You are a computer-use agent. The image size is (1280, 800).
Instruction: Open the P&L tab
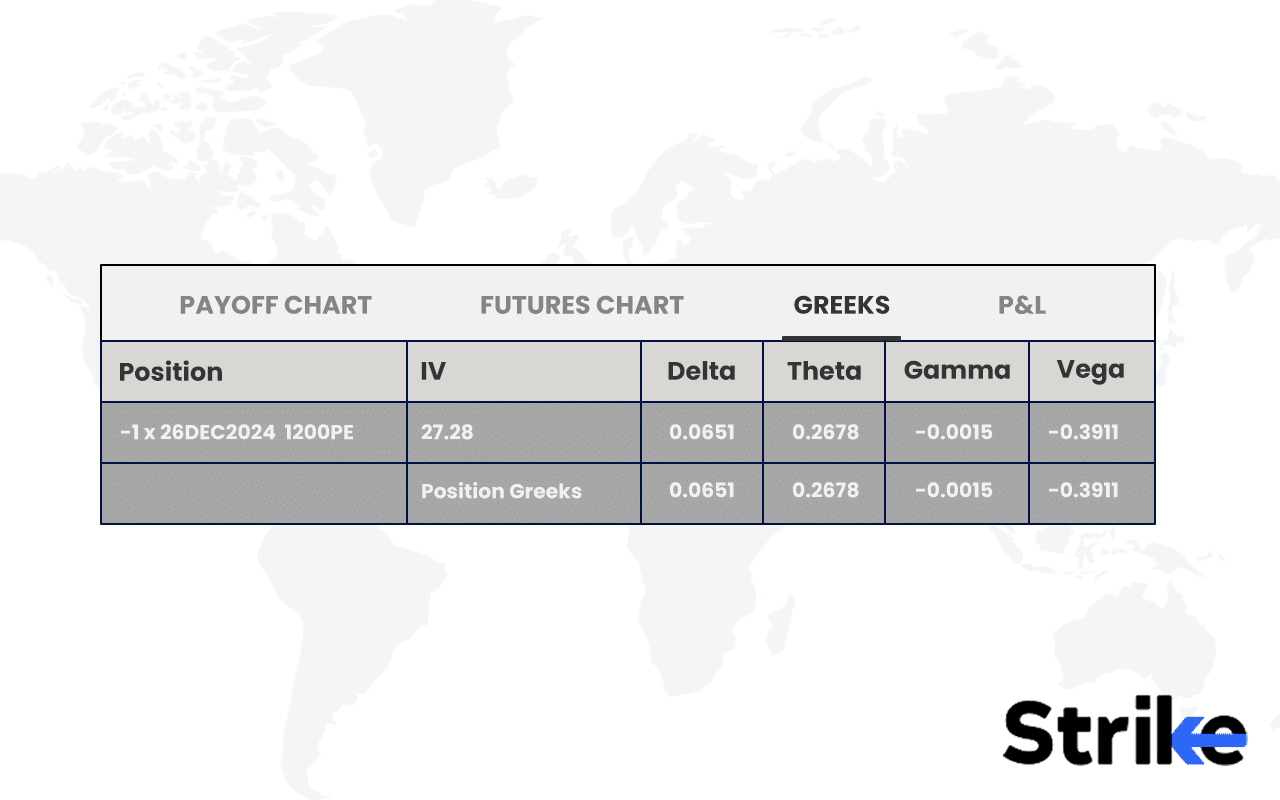pyautogui.click(x=1022, y=305)
